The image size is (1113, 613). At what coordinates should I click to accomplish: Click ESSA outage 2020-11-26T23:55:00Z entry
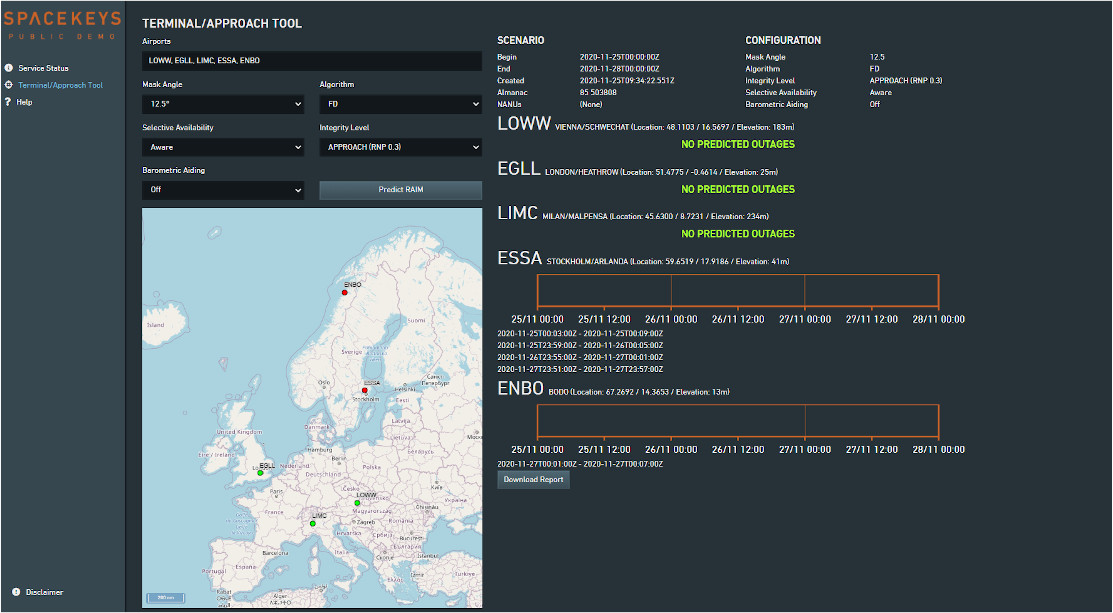[x=581, y=358]
